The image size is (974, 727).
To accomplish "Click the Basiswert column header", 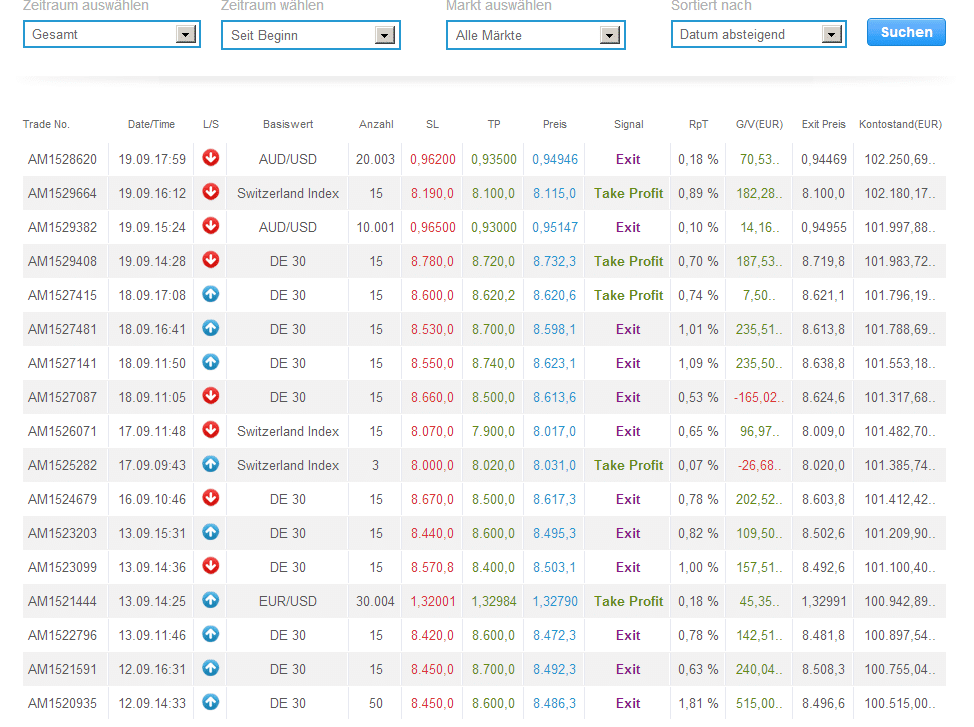I will (288, 125).
